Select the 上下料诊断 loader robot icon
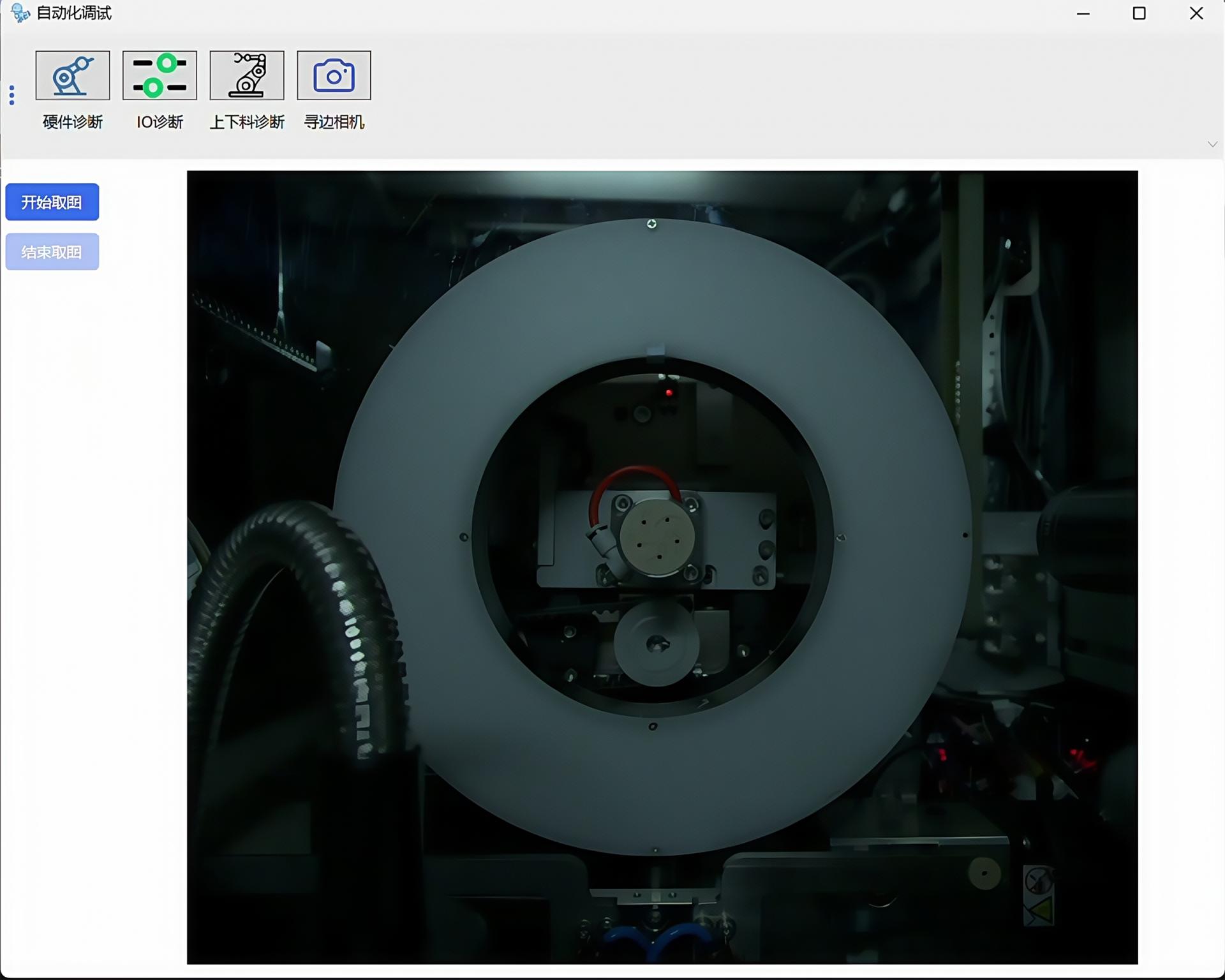 point(247,75)
